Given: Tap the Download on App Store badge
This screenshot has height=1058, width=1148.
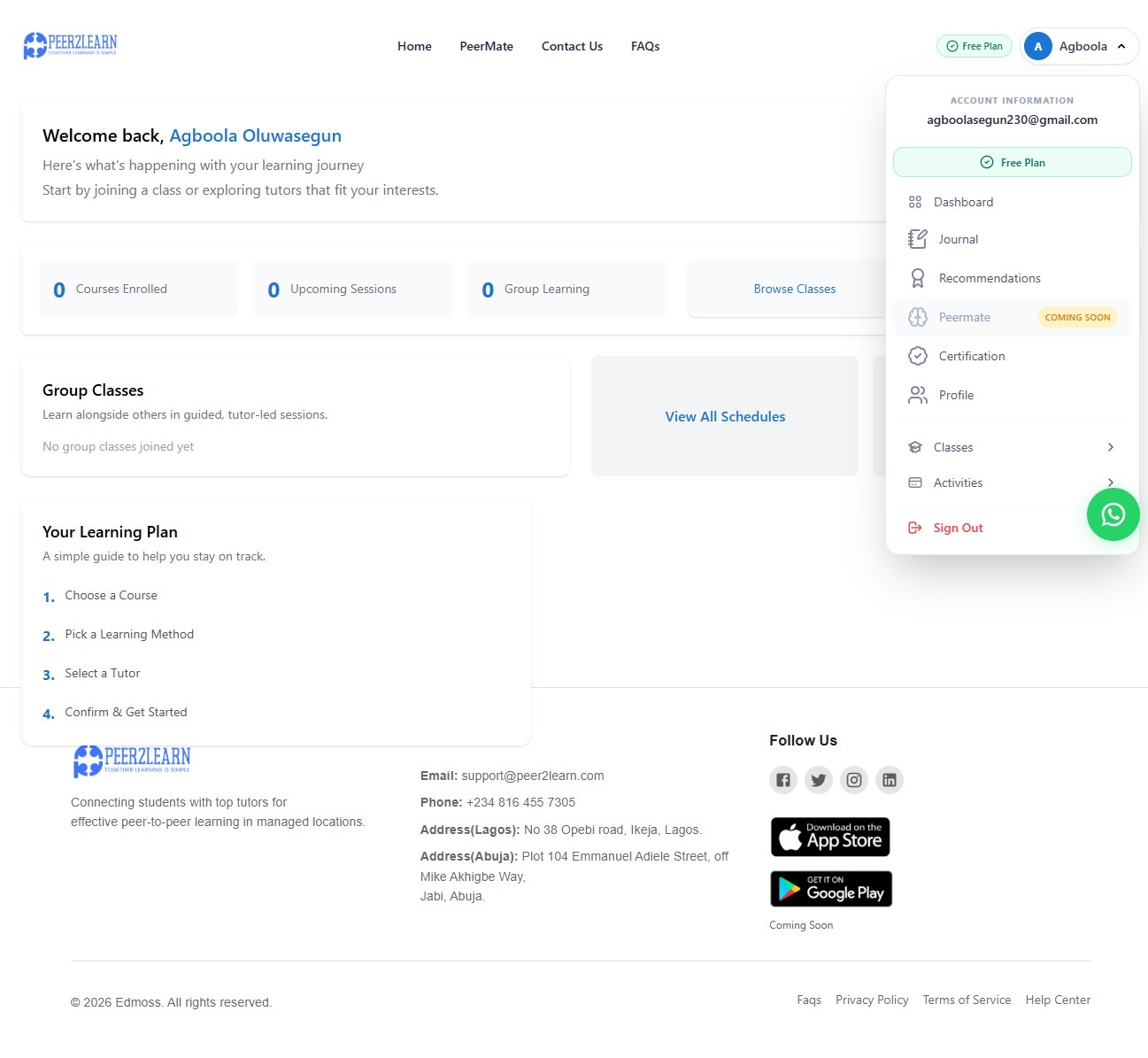Looking at the screenshot, I should pyautogui.click(x=830, y=837).
